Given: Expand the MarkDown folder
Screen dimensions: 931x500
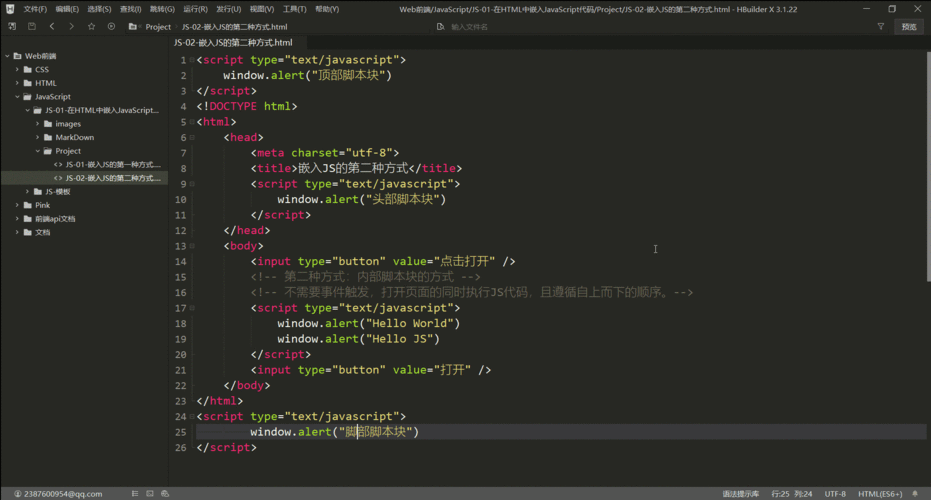Looking at the screenshot, I should pos(37,137).
